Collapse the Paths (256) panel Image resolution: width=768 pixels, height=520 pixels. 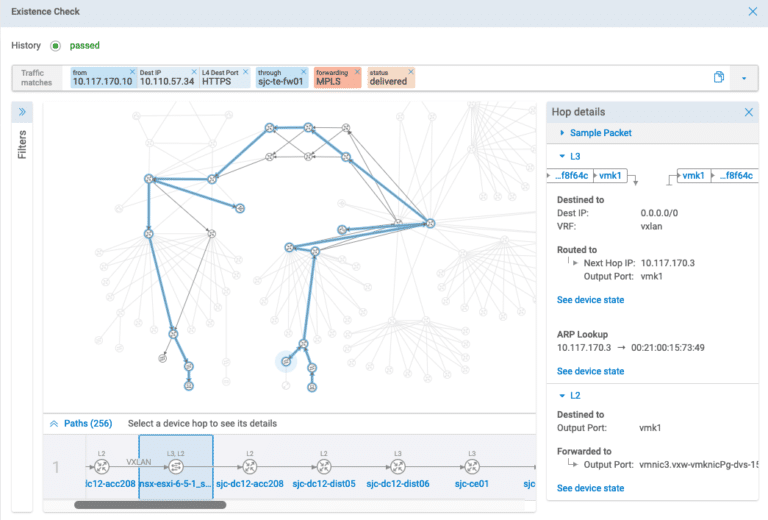pos(56,423)
